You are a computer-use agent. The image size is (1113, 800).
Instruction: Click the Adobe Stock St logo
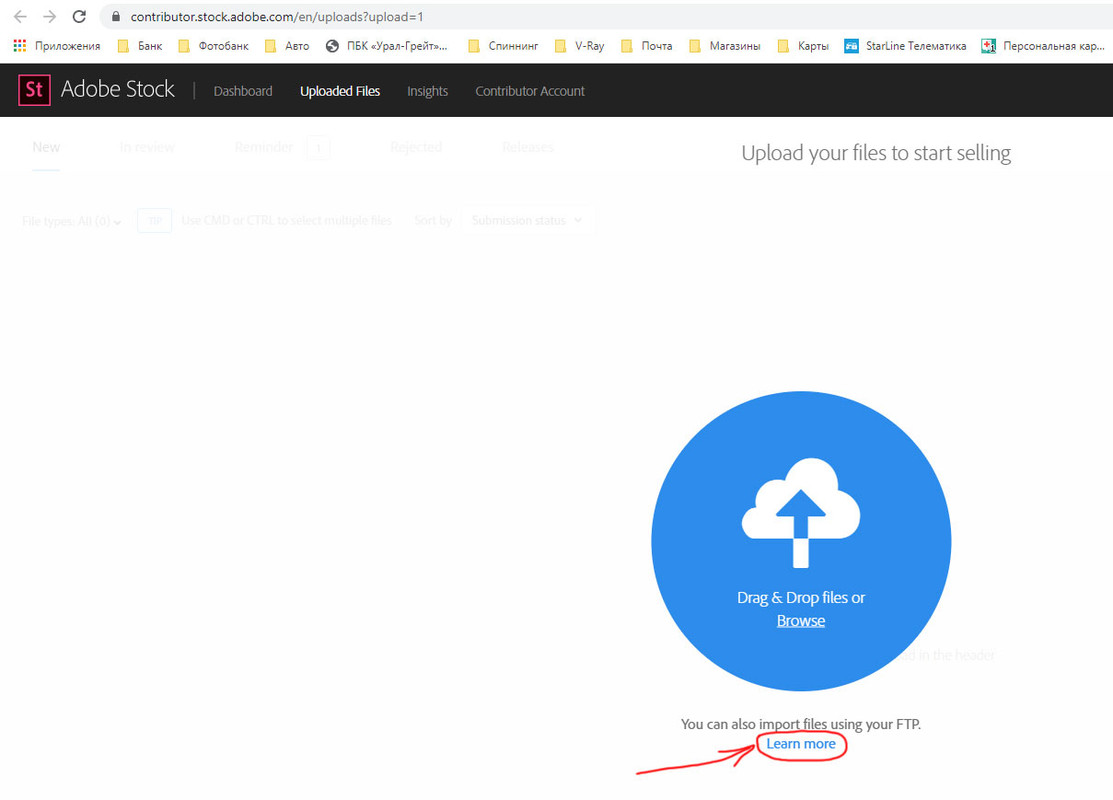pos(34,90)
